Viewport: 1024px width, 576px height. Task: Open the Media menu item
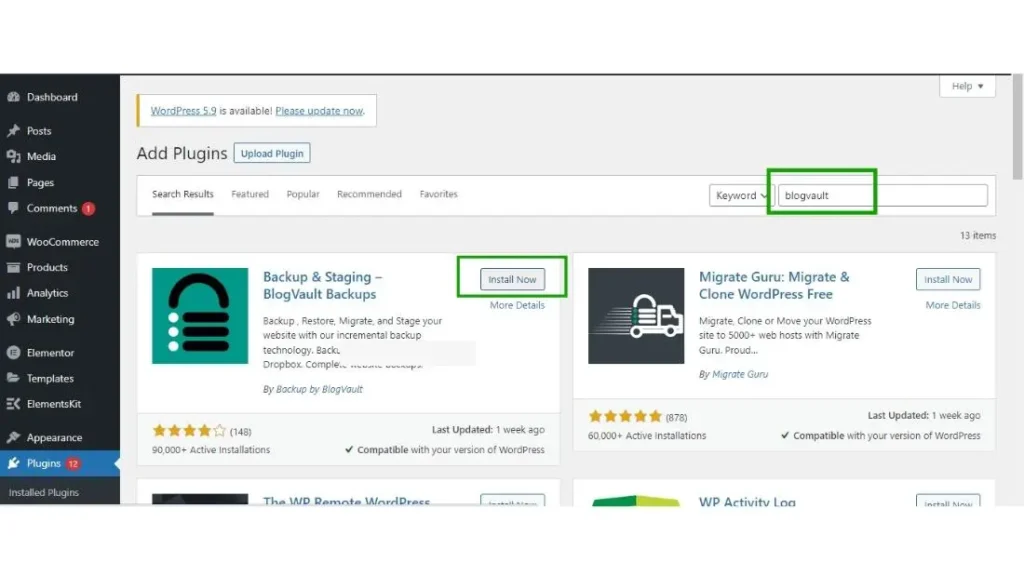(41, 156)
